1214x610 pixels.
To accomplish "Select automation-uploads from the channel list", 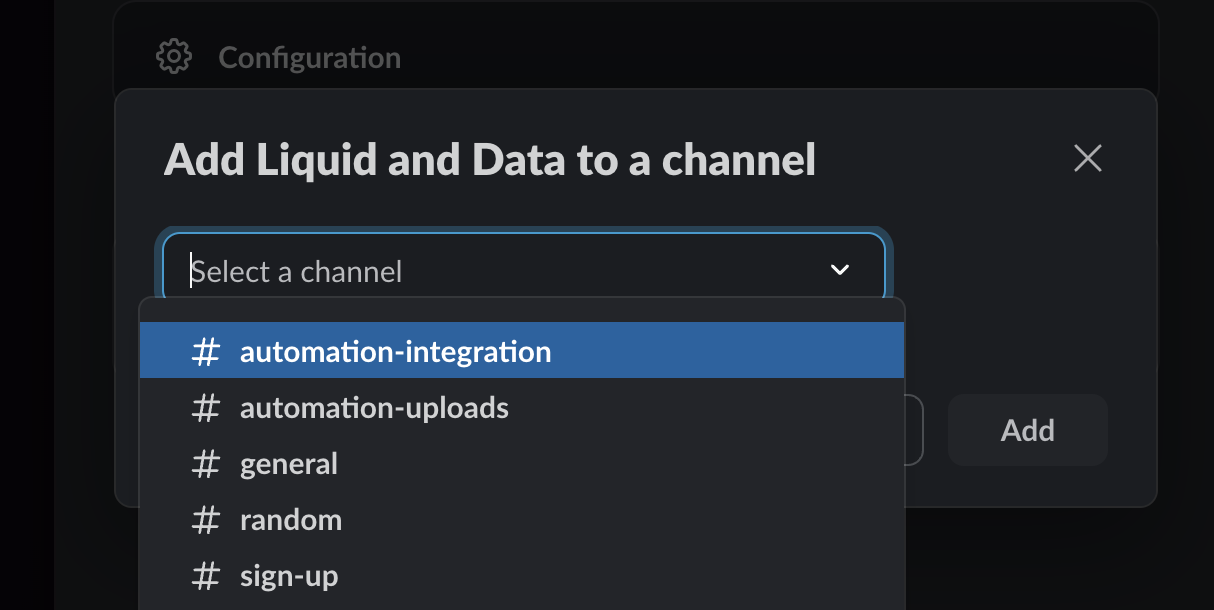I will [x=522, y=407].
